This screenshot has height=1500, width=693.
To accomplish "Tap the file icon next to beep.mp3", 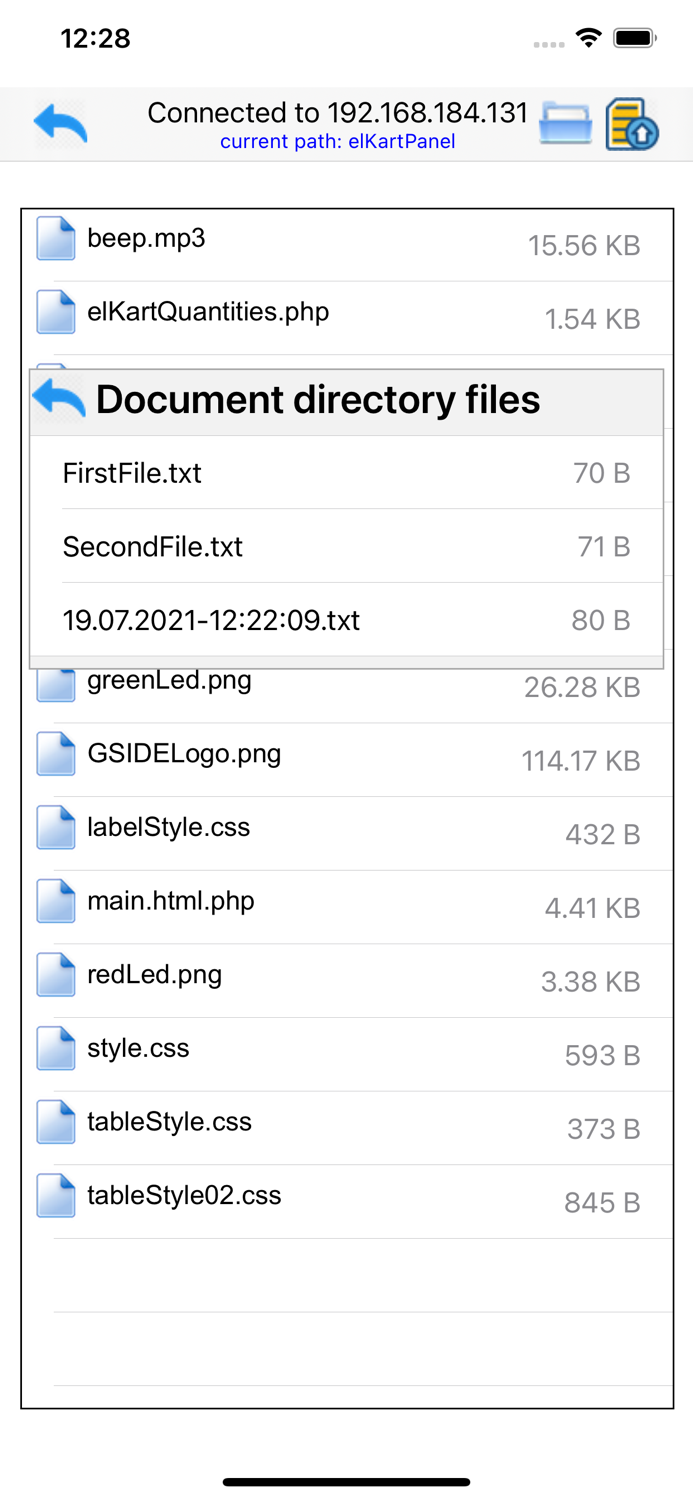I will click(x=55, y=238).
